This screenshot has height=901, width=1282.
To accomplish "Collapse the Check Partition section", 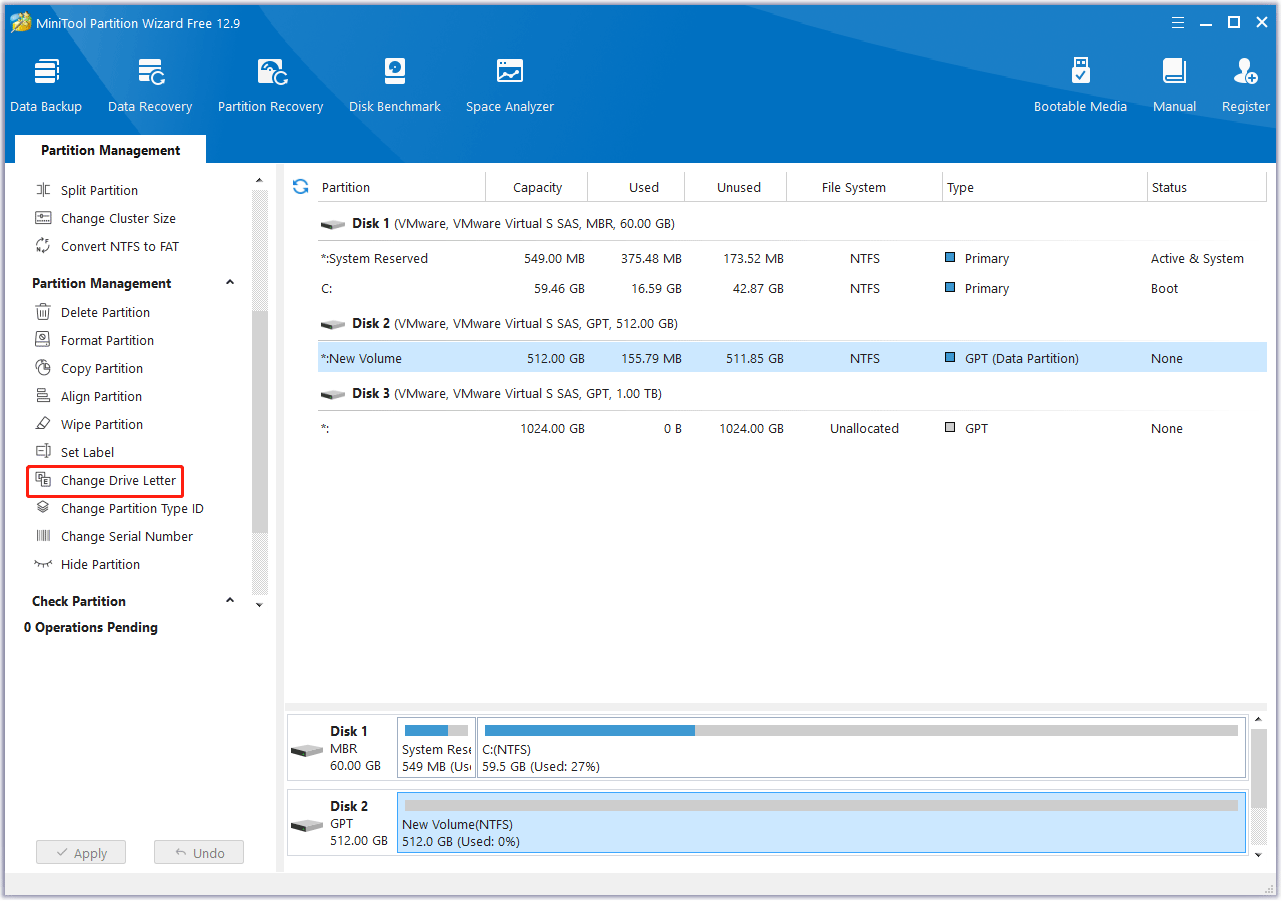I will pos(230,601).
